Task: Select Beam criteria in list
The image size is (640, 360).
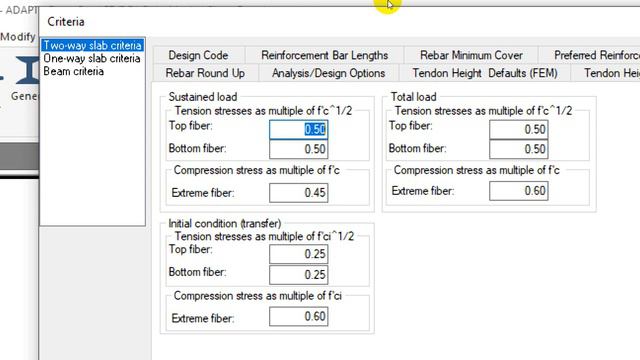Action: [73, 71]
